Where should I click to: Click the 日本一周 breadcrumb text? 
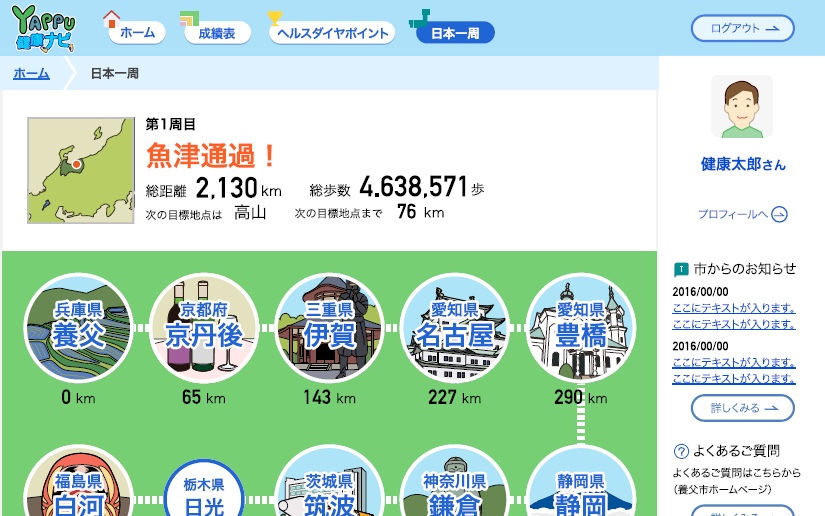click(x=115, y=73)
